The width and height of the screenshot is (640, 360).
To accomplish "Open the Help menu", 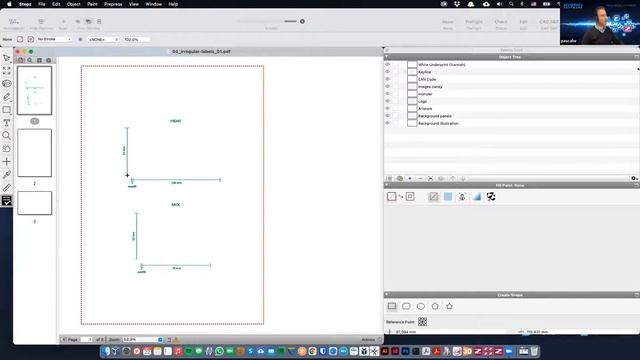I will click(173, 4).
